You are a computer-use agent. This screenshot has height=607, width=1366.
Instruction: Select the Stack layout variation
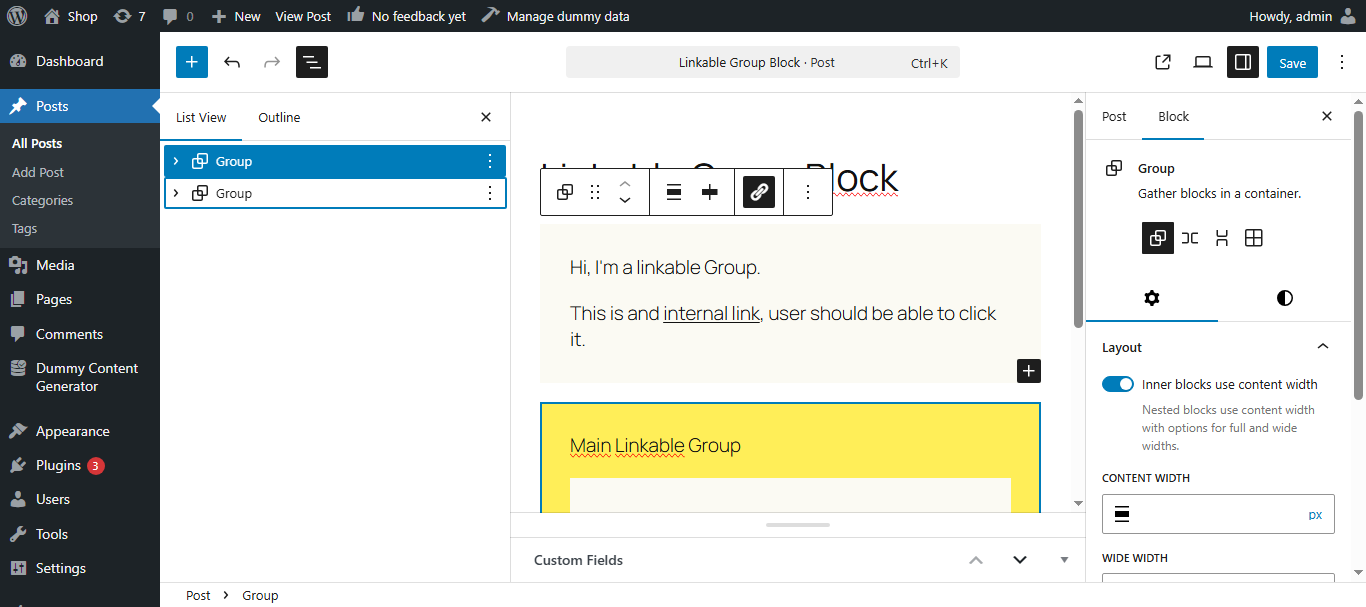[x=1222, y=238]
